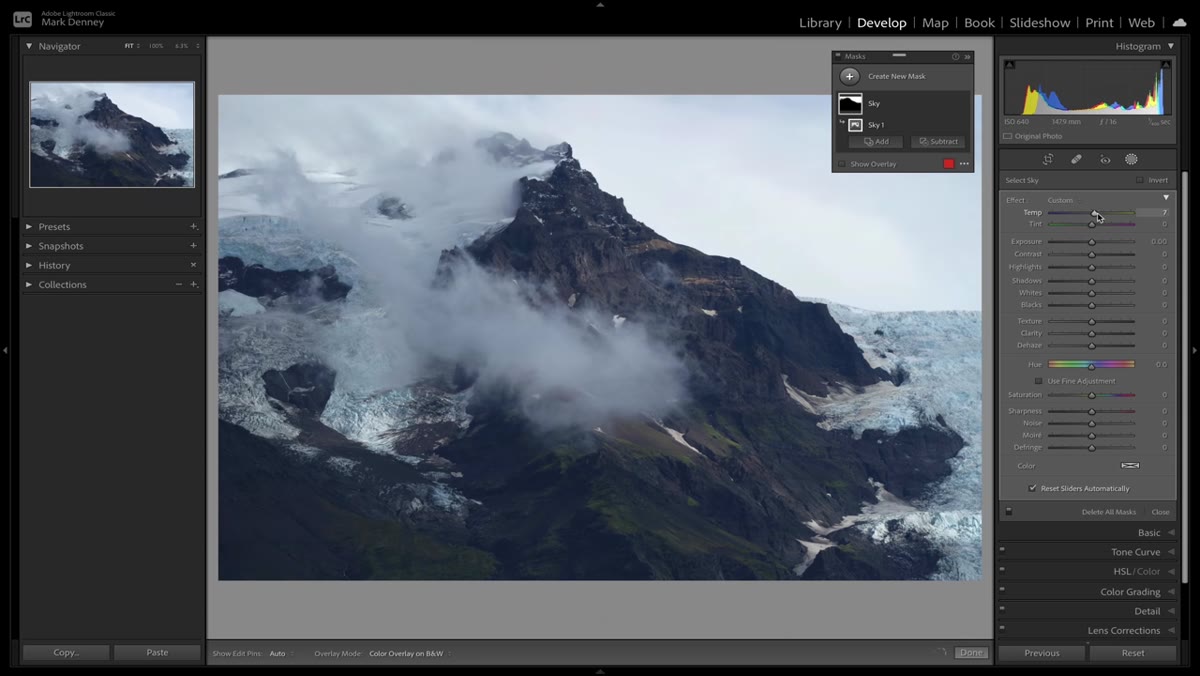Click the Hue rainbow slider

pyautogui.click(x=1091, y=364)
